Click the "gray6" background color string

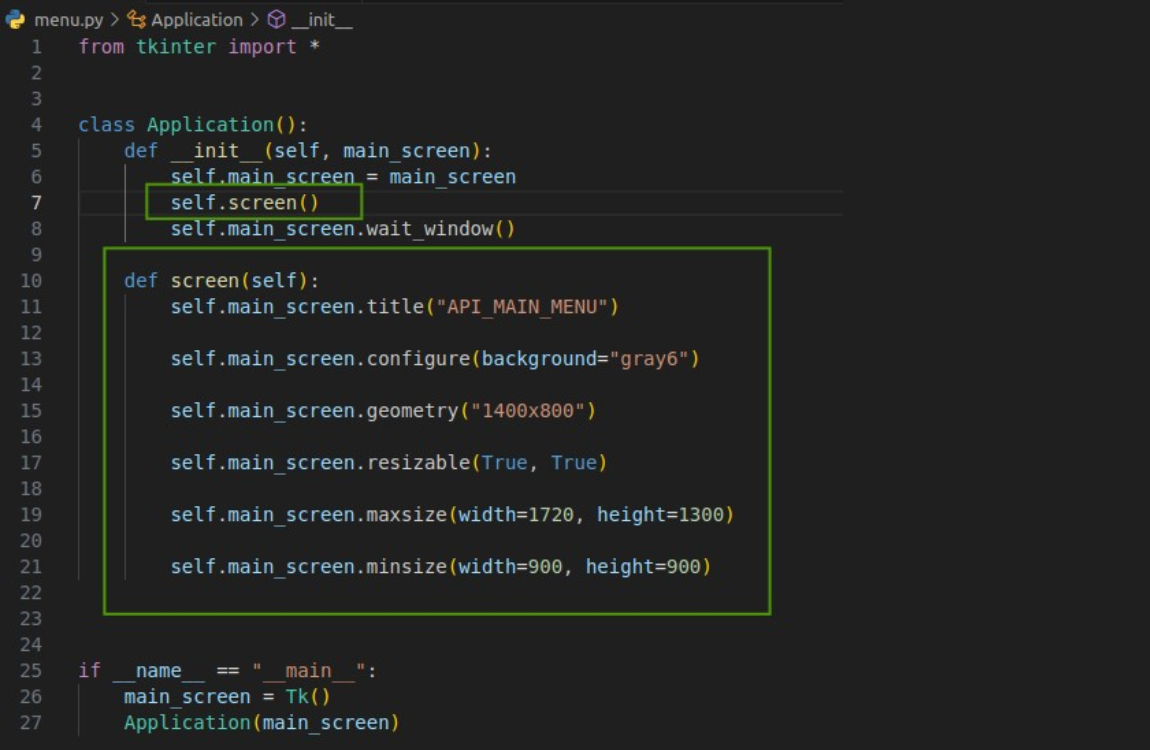(648, 359)
